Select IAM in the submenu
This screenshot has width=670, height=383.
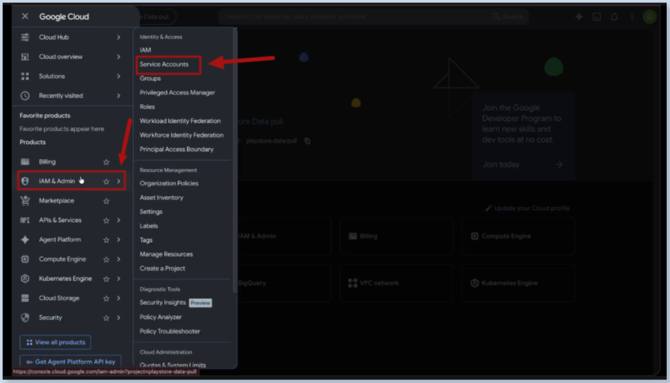point(145,50)
